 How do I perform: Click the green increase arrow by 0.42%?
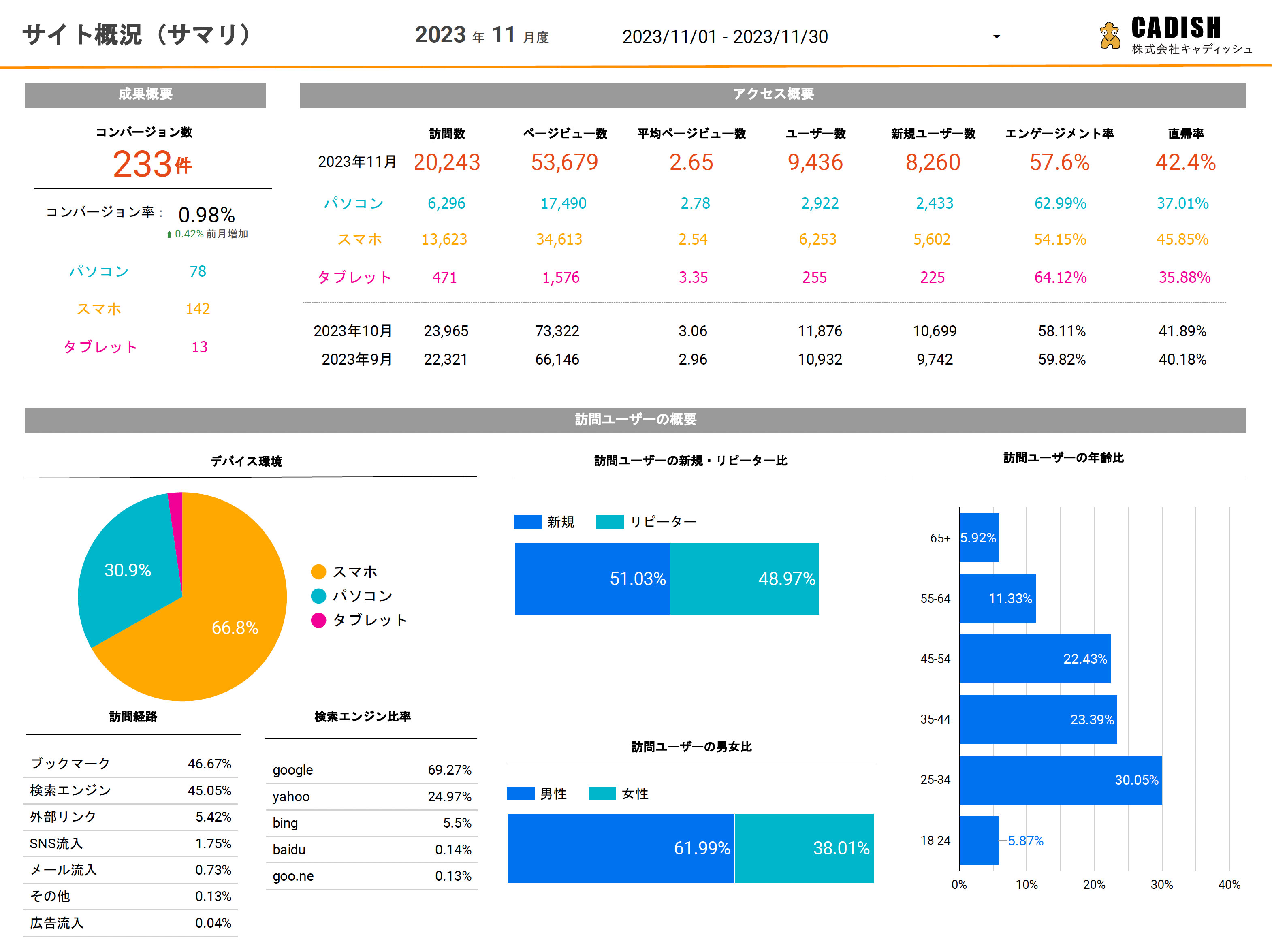tap(169, 234)
